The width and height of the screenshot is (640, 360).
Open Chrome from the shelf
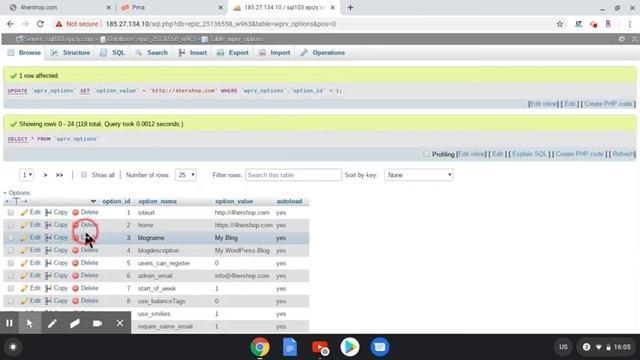(x=260, y=347)
